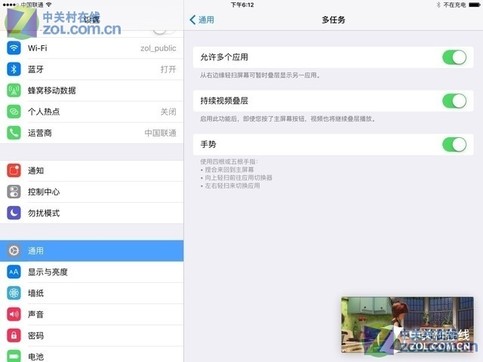483x362 pixels.
Task: Open the Sounds (声音) speaker icon
Action: coord(14,314)
